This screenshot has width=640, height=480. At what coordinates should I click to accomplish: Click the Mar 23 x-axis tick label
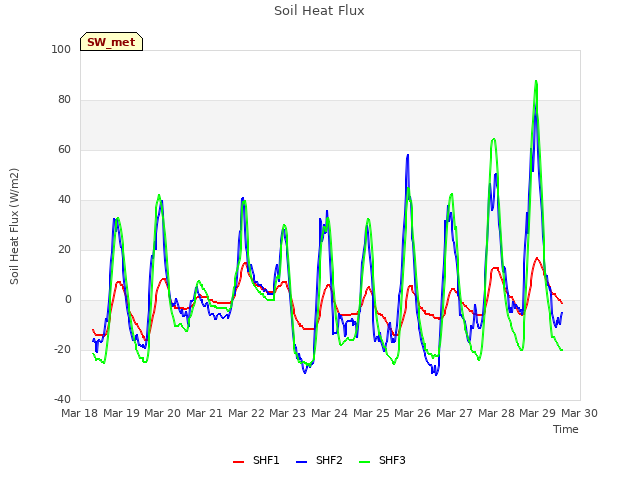click(x=287, y=413)
